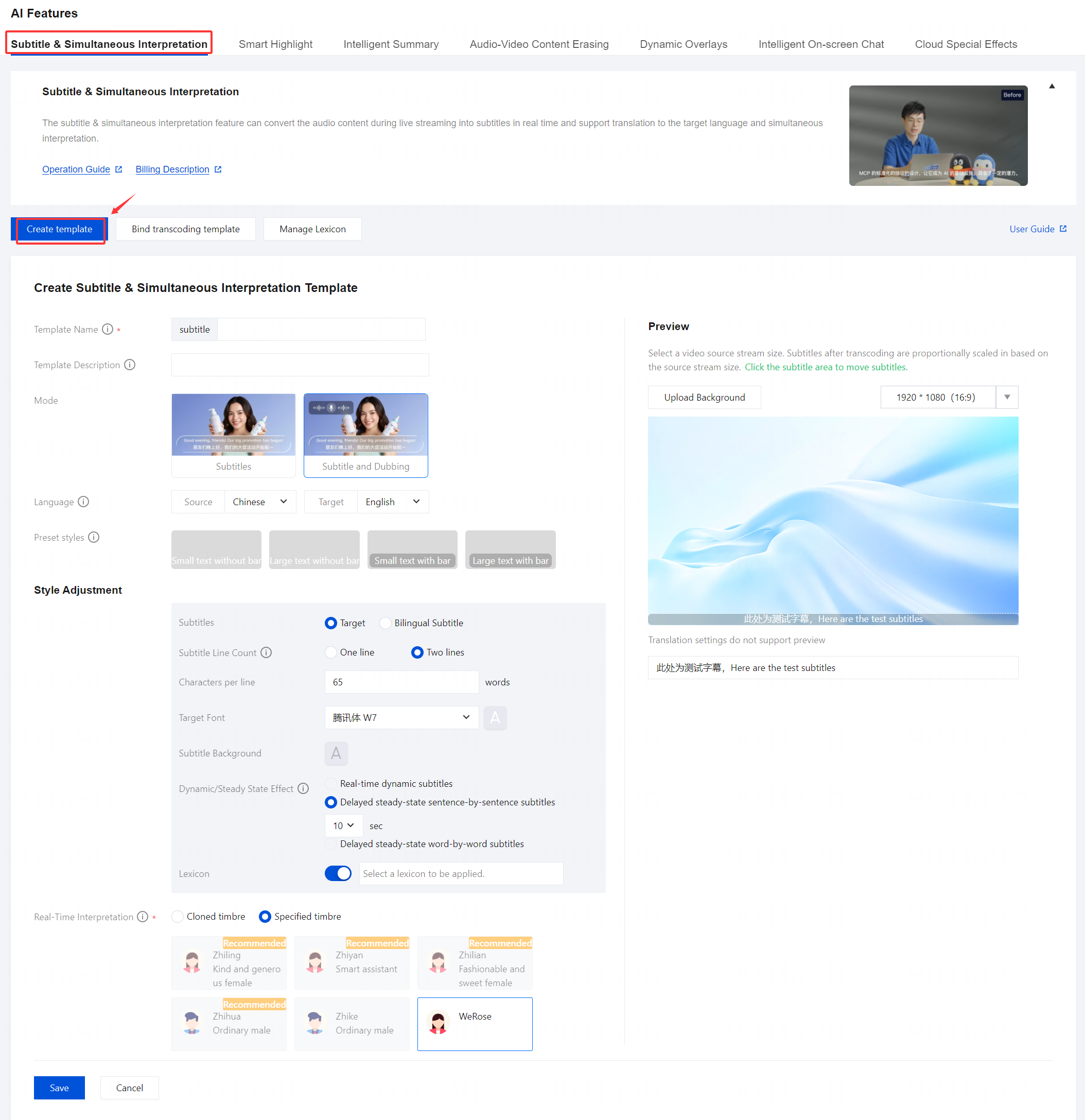The height and width of the screenshot is (1120, 1085).
Task: Click external link icon beside Operation Guide
Action: (119, 169)
